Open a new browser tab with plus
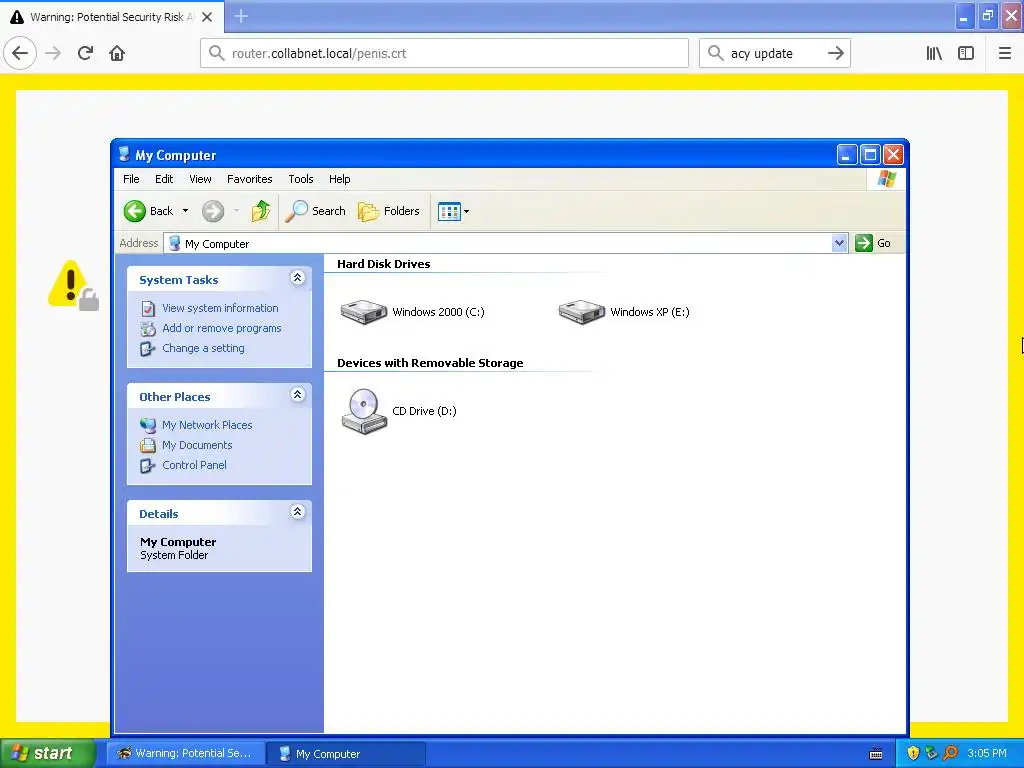This screenshot has width=1024, height=768. coord(241,16)
